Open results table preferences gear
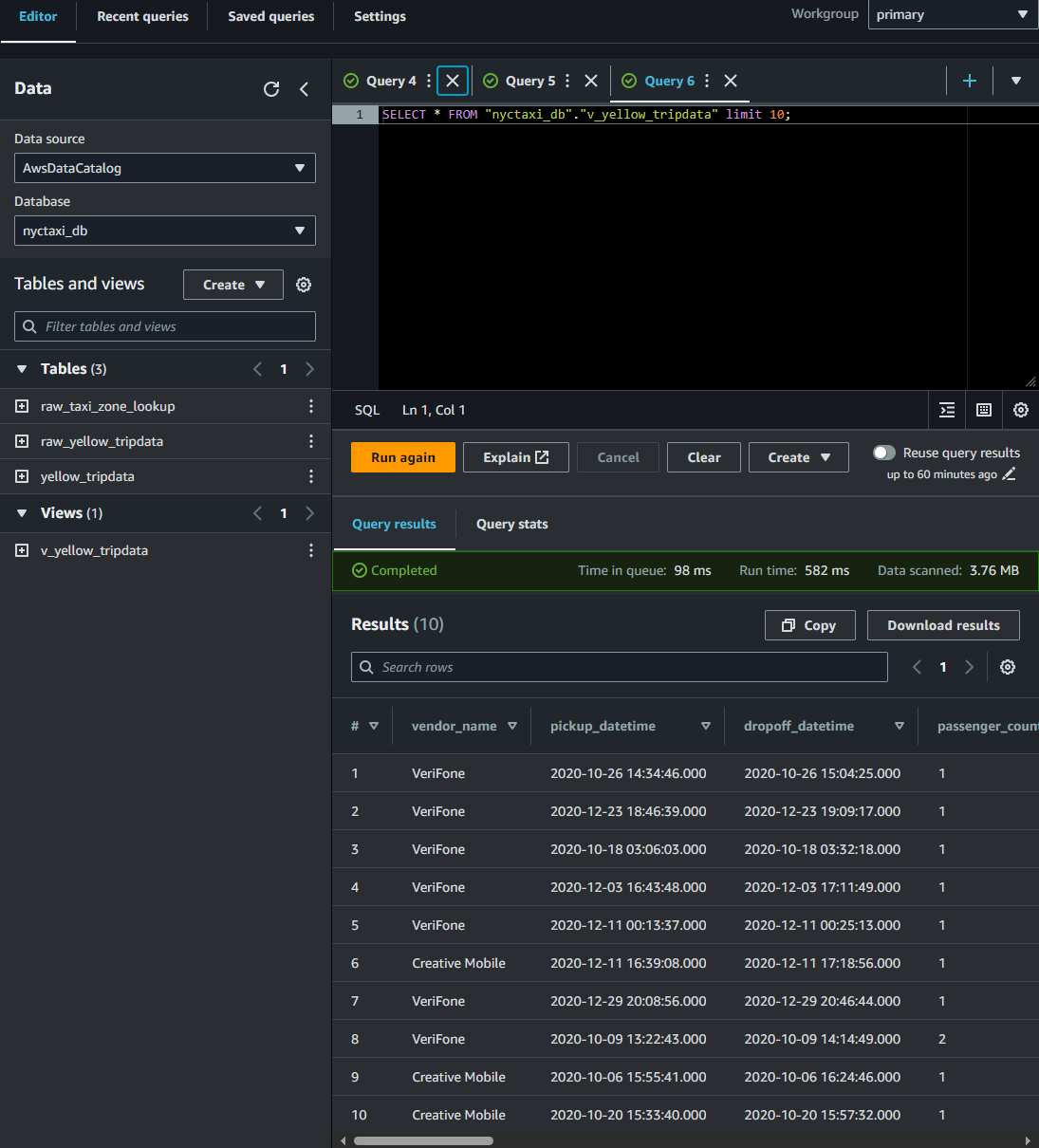The height and width of the screenshot is (1148, 1039). click(1008, 667)
